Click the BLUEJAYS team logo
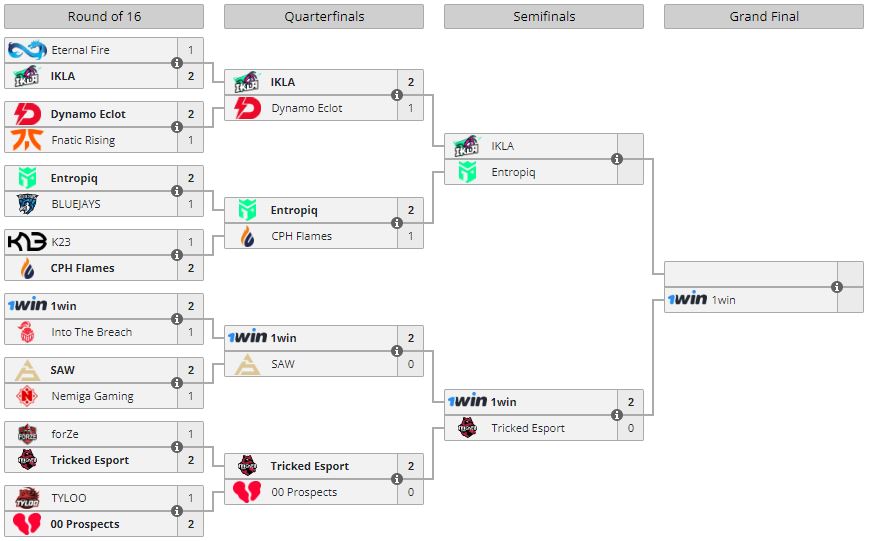869x541 pixels. coord(27,204)
